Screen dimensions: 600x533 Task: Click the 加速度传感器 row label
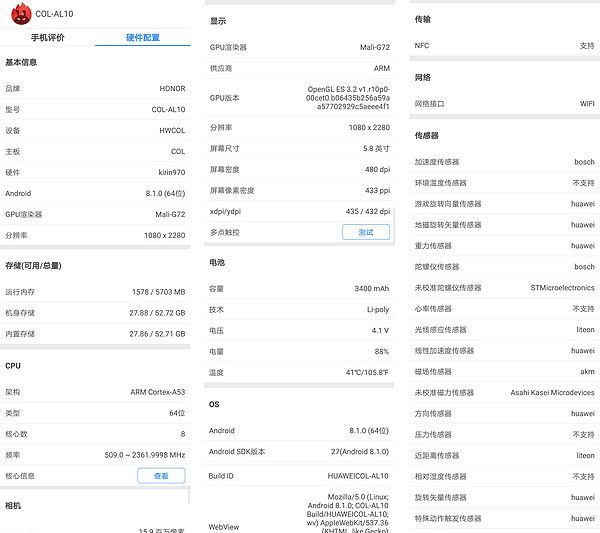click(x=437, y=162)
